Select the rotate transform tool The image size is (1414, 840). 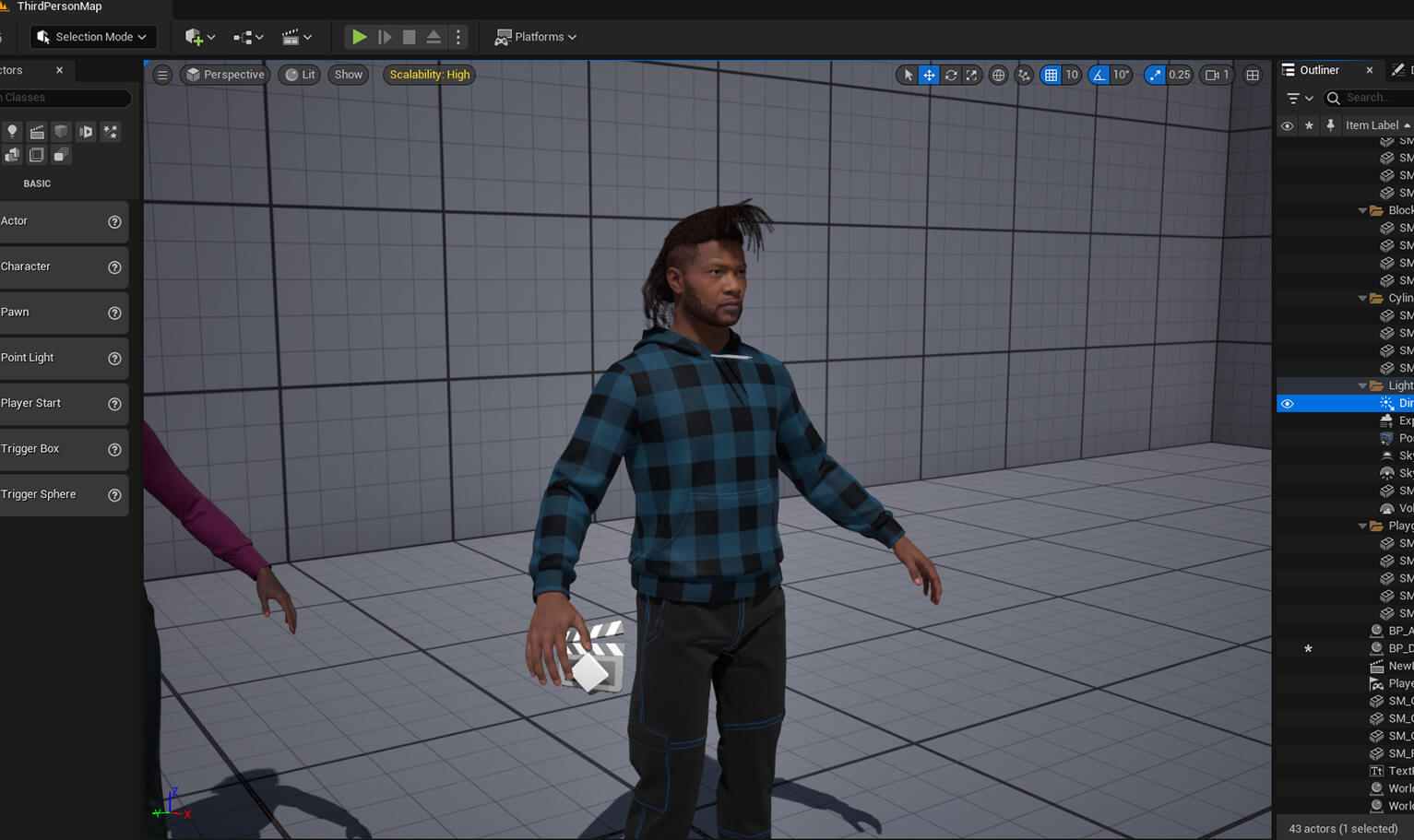click(x=950, y=75)
